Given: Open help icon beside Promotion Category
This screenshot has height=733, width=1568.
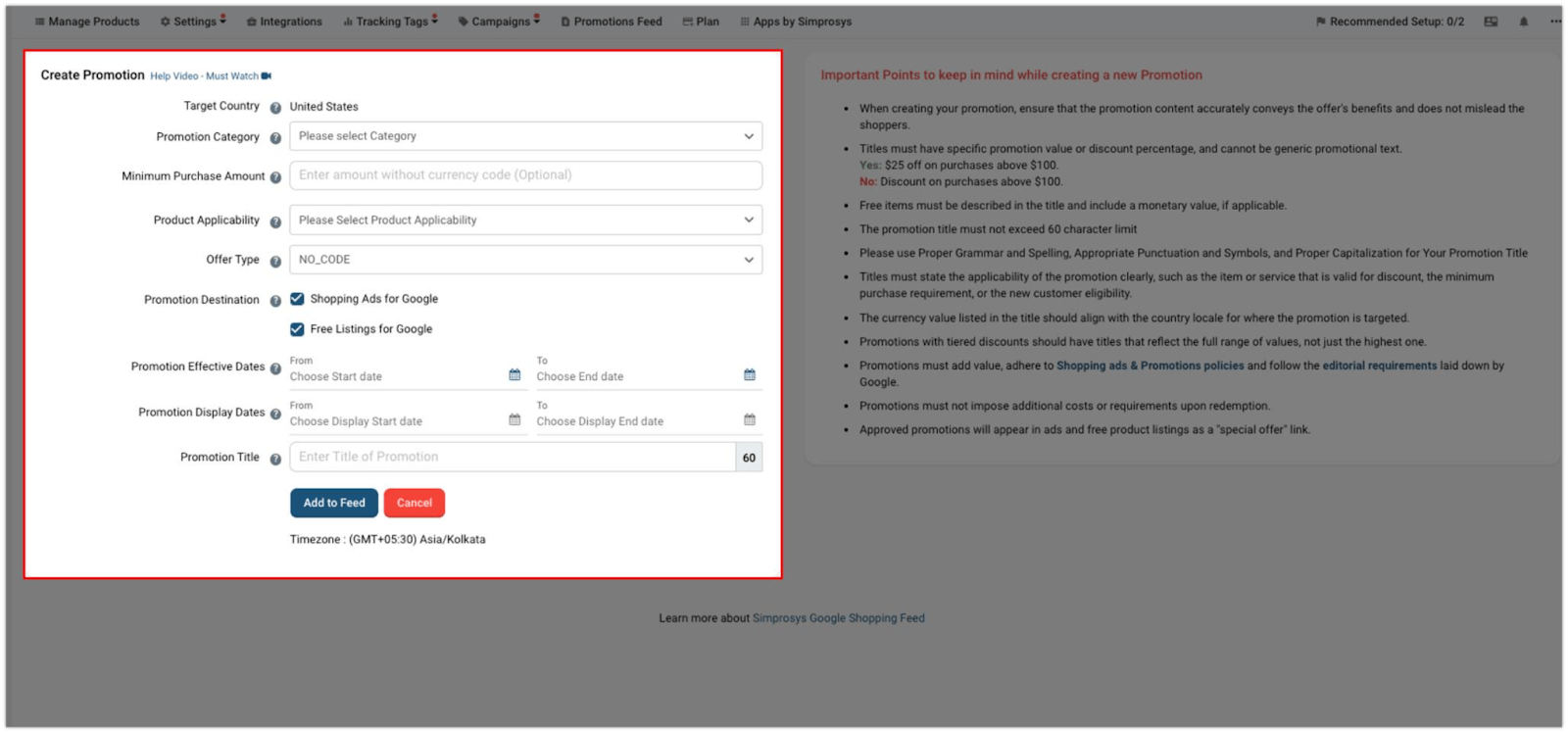Looking at the screenshot, I should pos(275,138).
